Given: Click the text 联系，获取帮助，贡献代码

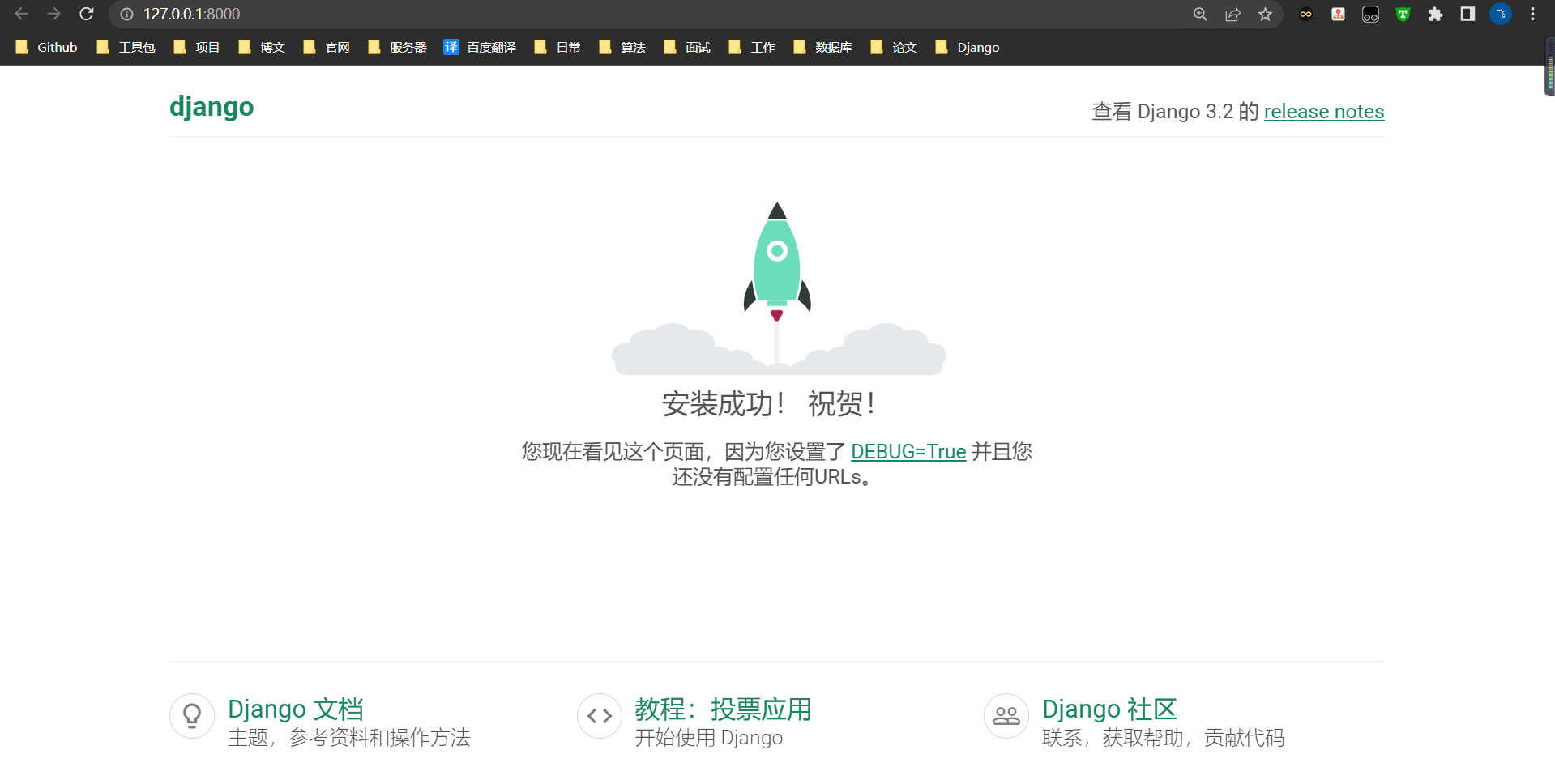Looking at the screenshot, I should tap(1164, 738).
